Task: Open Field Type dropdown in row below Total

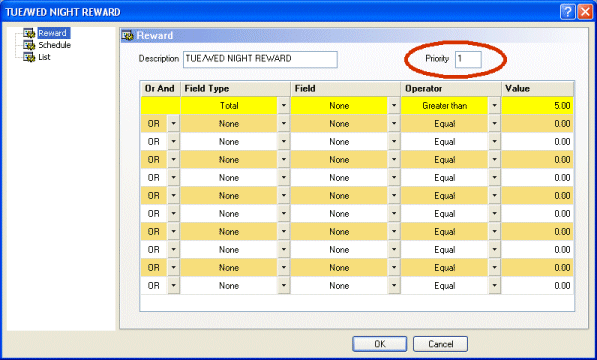Action: pos(284,124)
